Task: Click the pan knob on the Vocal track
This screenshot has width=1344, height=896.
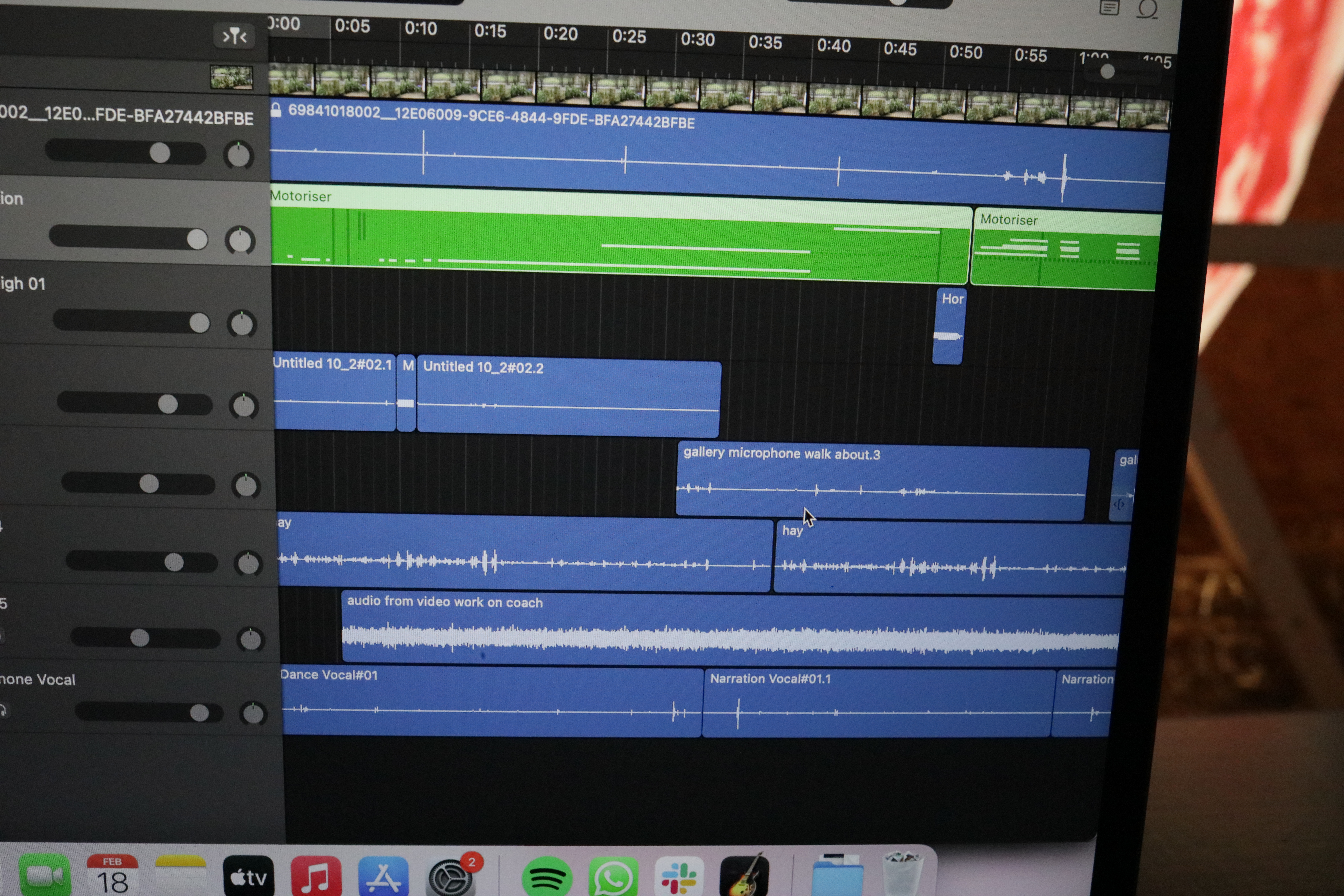Action: tap(253, 713)
